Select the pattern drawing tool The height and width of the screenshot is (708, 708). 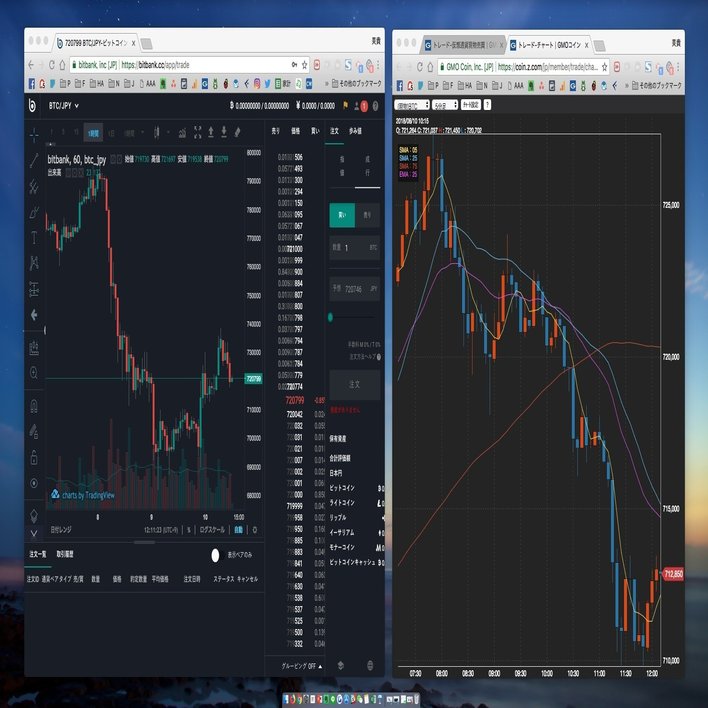point(34,263)
